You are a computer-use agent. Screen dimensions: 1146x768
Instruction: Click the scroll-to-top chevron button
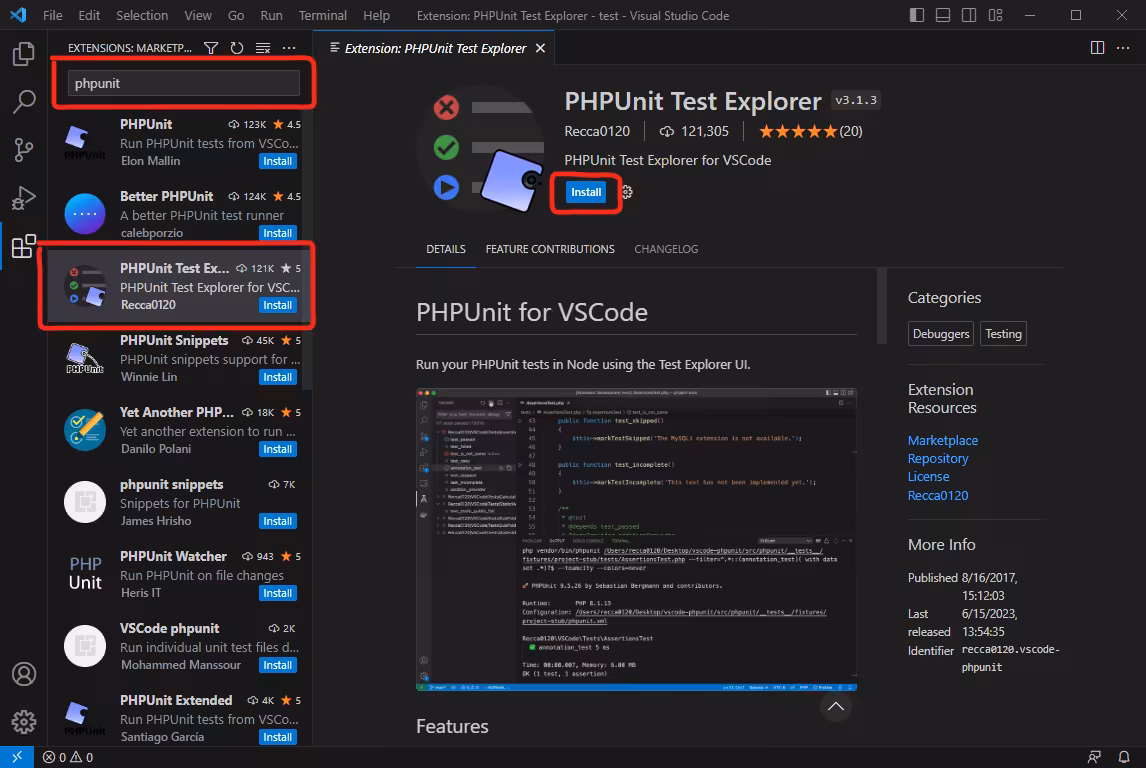(x=835, y=707)
